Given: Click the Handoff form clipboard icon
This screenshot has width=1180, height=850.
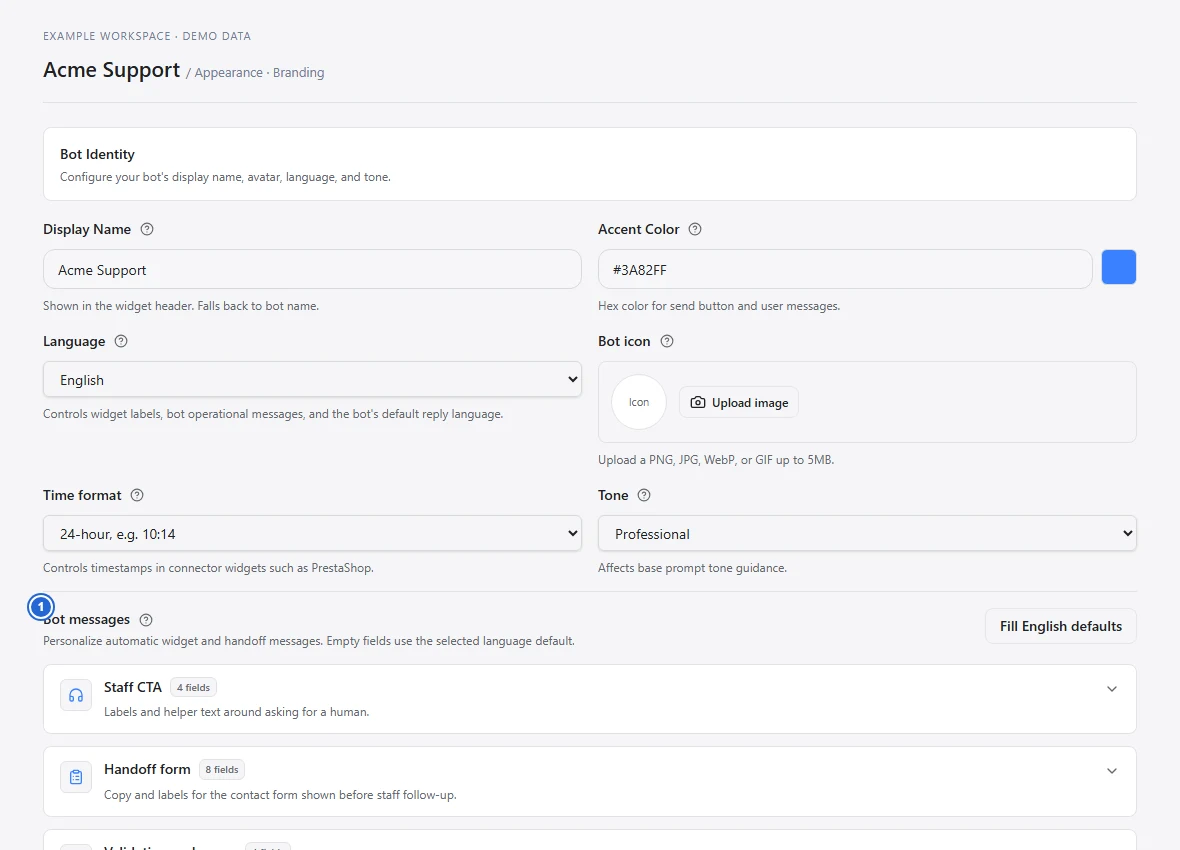Looking at the screenshot, I should [76, 777].
